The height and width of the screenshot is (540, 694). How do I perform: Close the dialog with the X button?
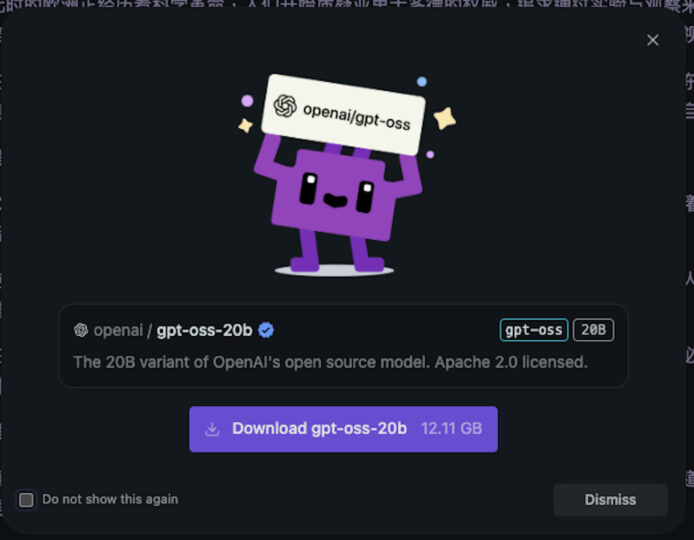click(x=653, y=40)
